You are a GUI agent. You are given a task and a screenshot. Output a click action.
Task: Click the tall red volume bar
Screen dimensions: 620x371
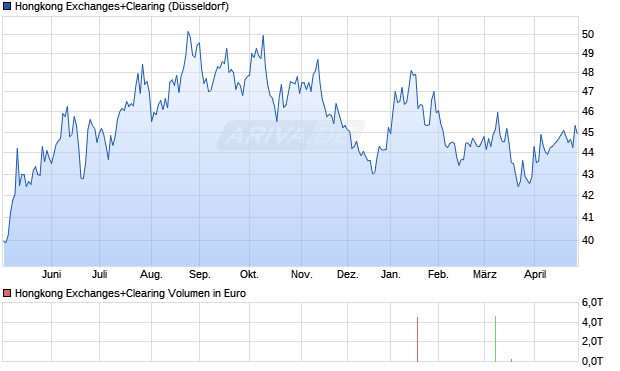pos(417,339)
